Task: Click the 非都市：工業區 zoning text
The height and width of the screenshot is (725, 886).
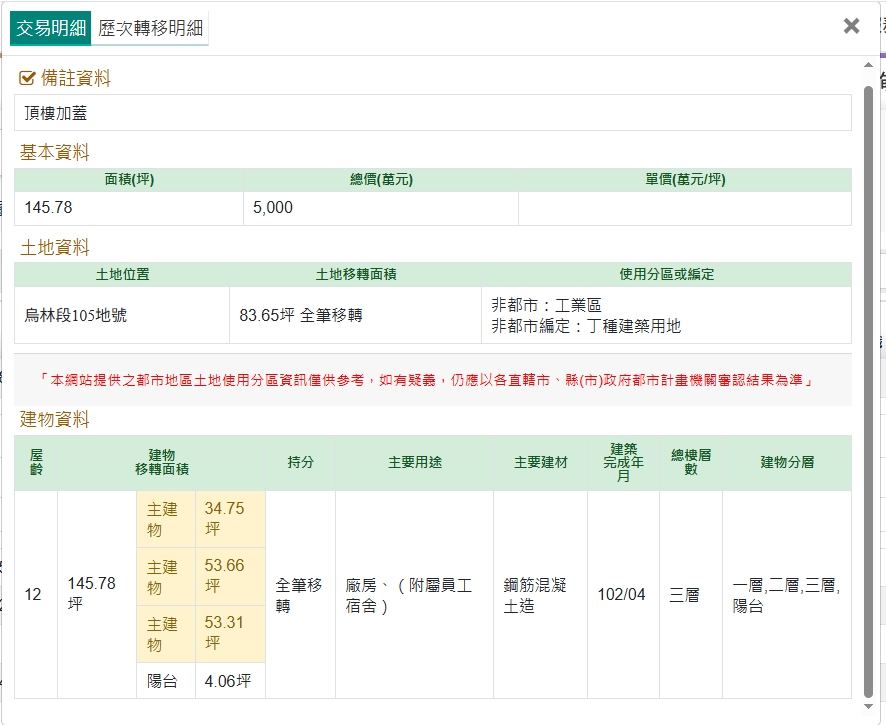Action: pos(547,305)
